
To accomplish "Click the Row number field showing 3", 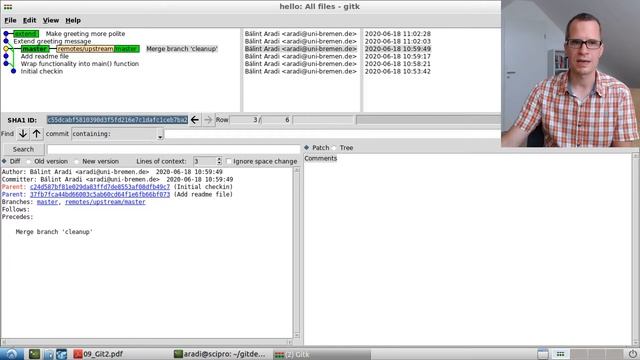I will point(244,120).
